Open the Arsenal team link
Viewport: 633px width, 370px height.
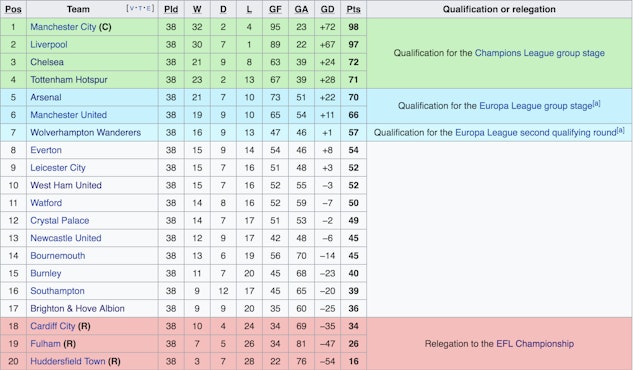46,97
